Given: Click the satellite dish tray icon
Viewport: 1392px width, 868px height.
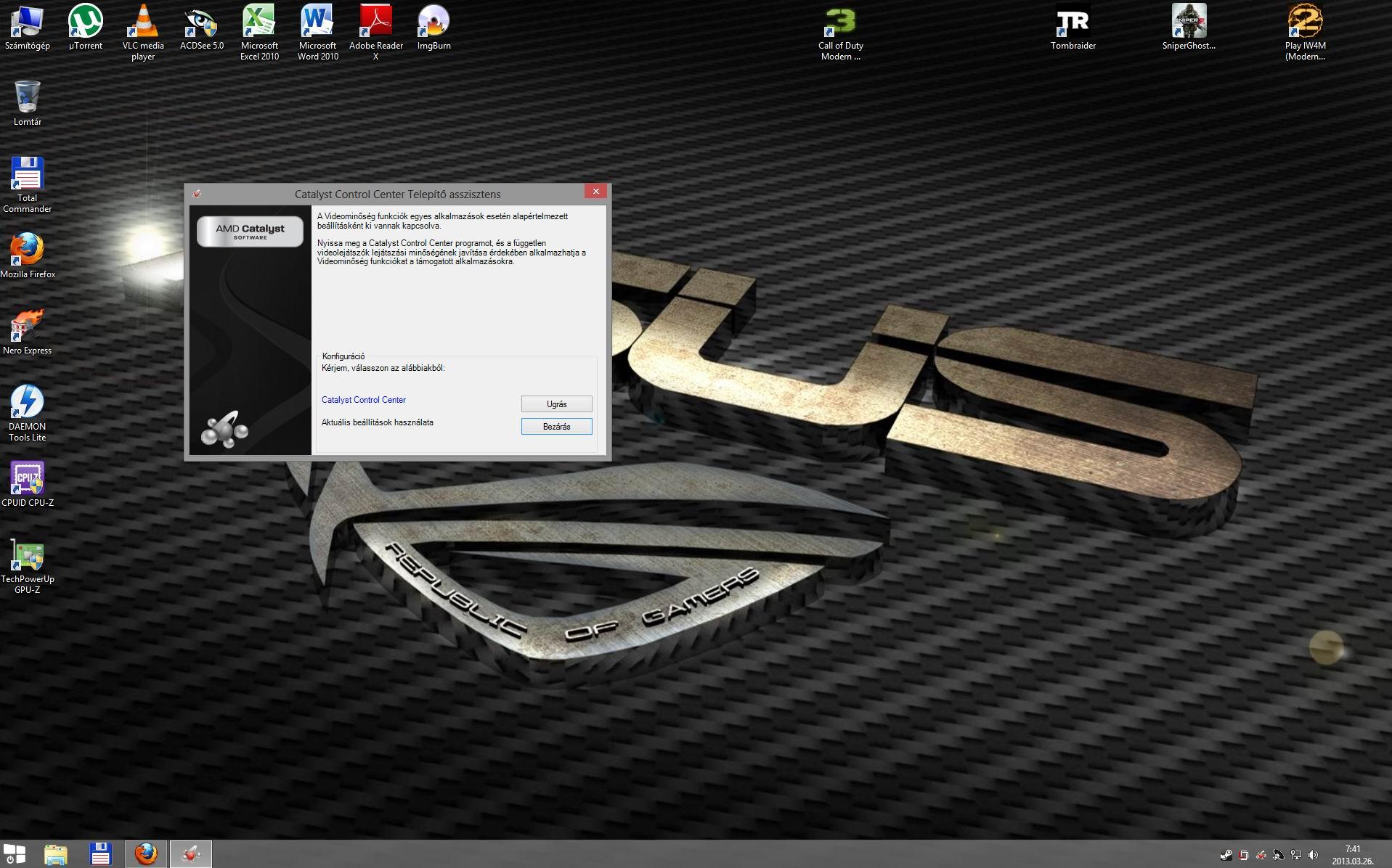Looking at the screenshot, I should pyautogui.click(x=1279, y=855).
